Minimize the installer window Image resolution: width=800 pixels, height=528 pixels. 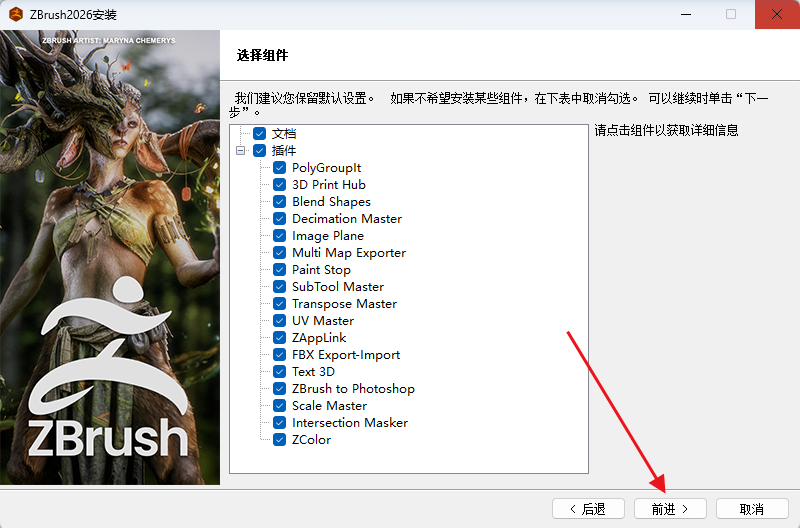pyautogui.click(x=686, y=14)
